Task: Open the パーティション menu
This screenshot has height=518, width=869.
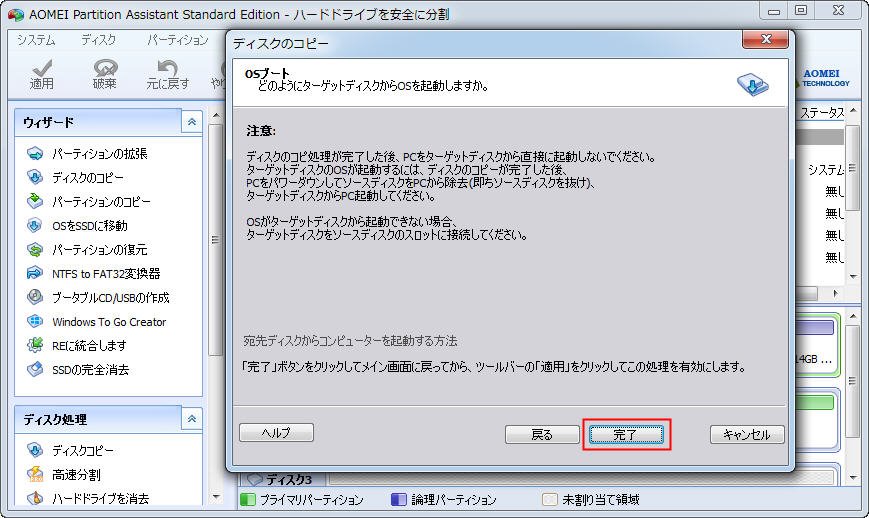Action: click(177, 40)
